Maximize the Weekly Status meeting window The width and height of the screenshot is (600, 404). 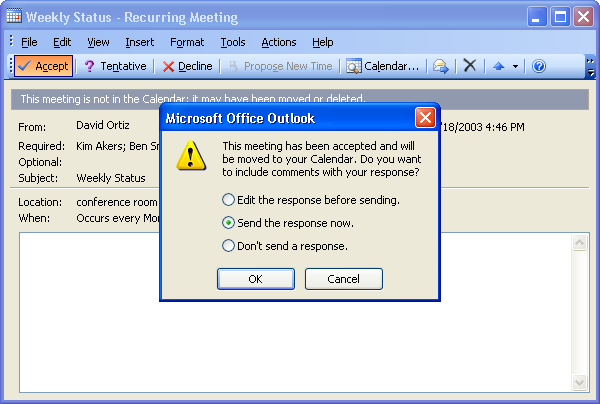pos(560,17)
